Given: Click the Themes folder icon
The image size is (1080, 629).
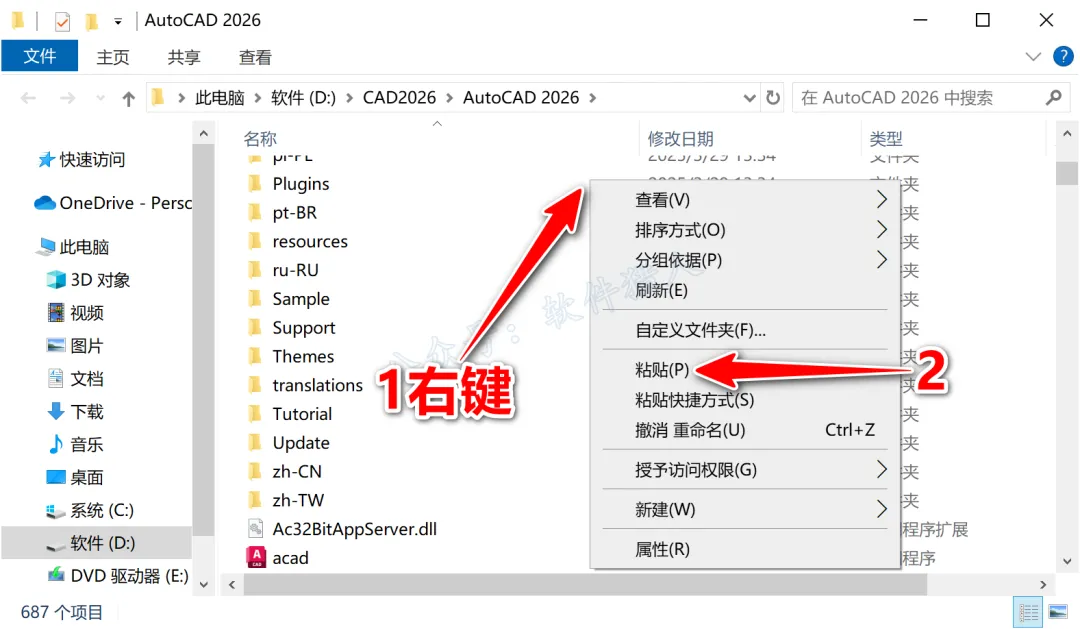Looking at the screenshot, I should [x=255, y=355].
